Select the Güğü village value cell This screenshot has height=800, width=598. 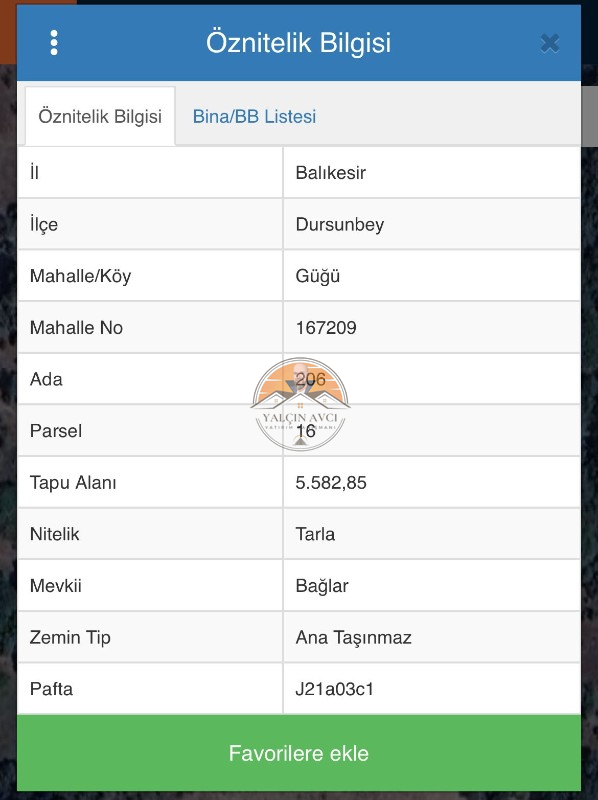[x=432, y=276]
